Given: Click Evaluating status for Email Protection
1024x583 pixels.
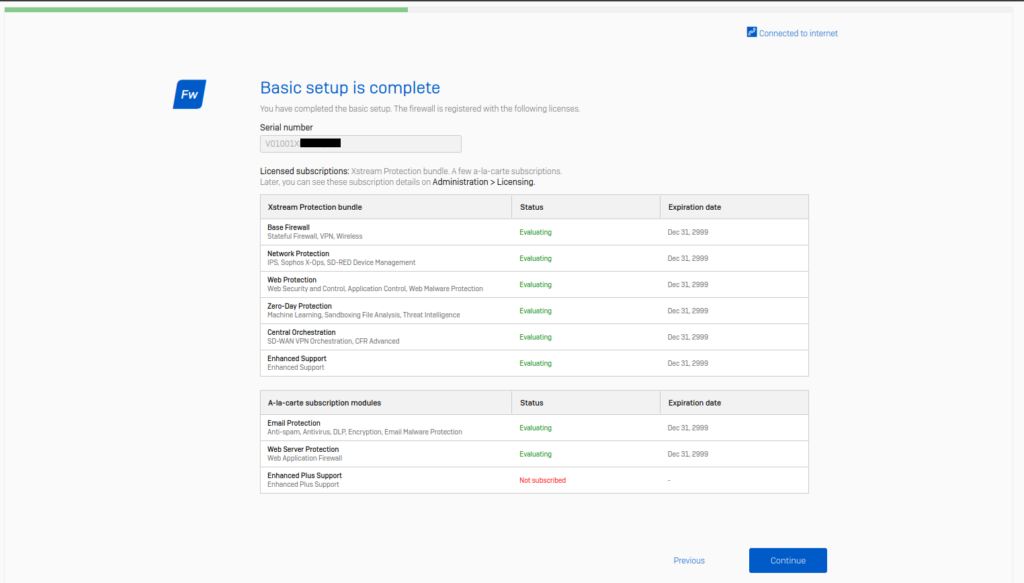Looking at the screenshot, I should tap(535, 428).
